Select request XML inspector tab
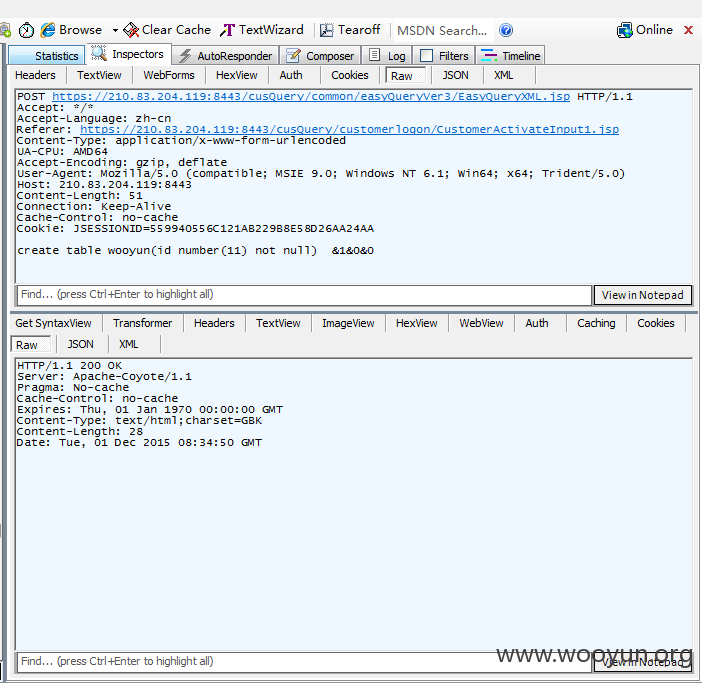702x683 pixels. click(503, 75)
